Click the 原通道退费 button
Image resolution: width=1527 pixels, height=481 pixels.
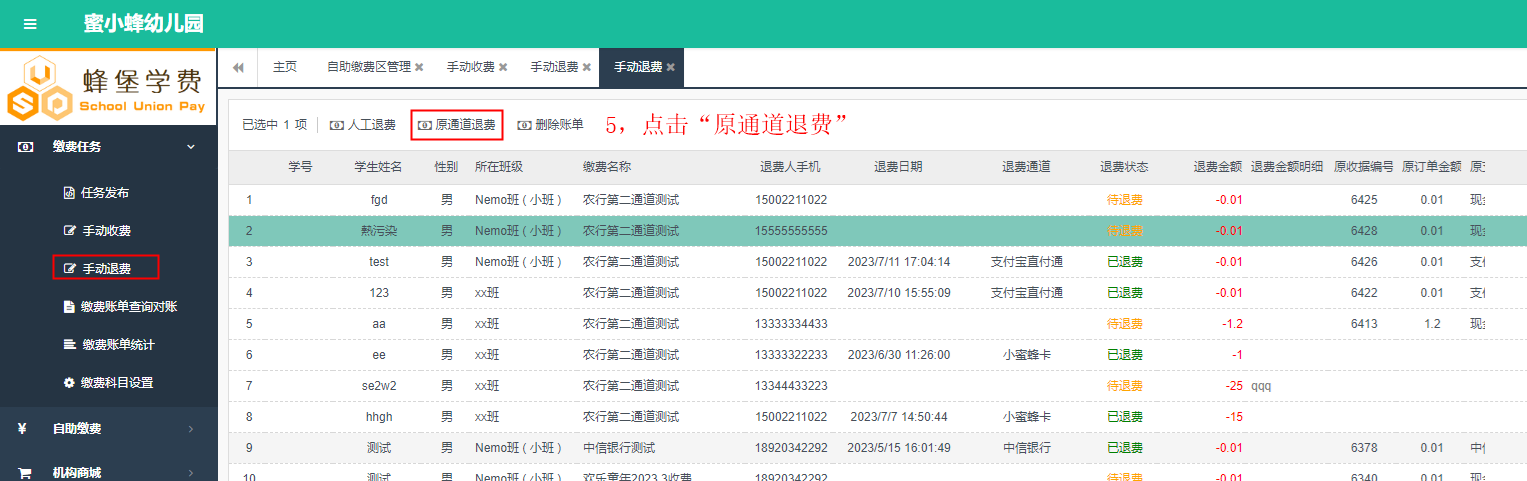tap(457, 125)
